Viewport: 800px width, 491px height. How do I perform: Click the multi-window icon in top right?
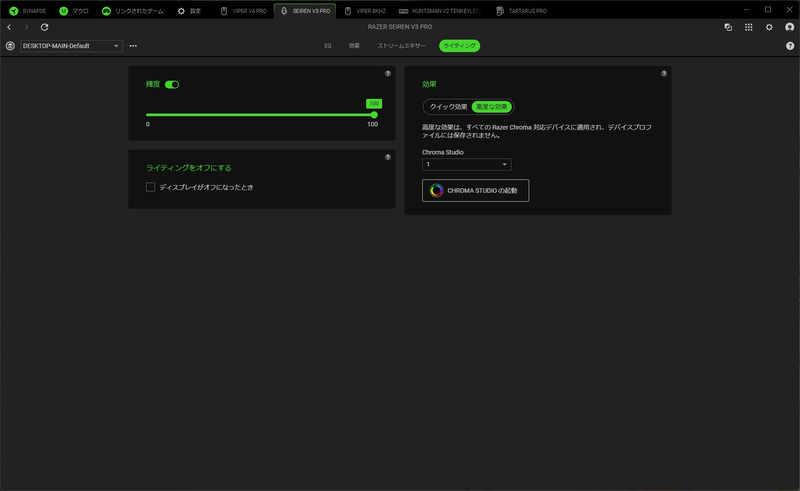pyautogui.click(x=728, y=27)
